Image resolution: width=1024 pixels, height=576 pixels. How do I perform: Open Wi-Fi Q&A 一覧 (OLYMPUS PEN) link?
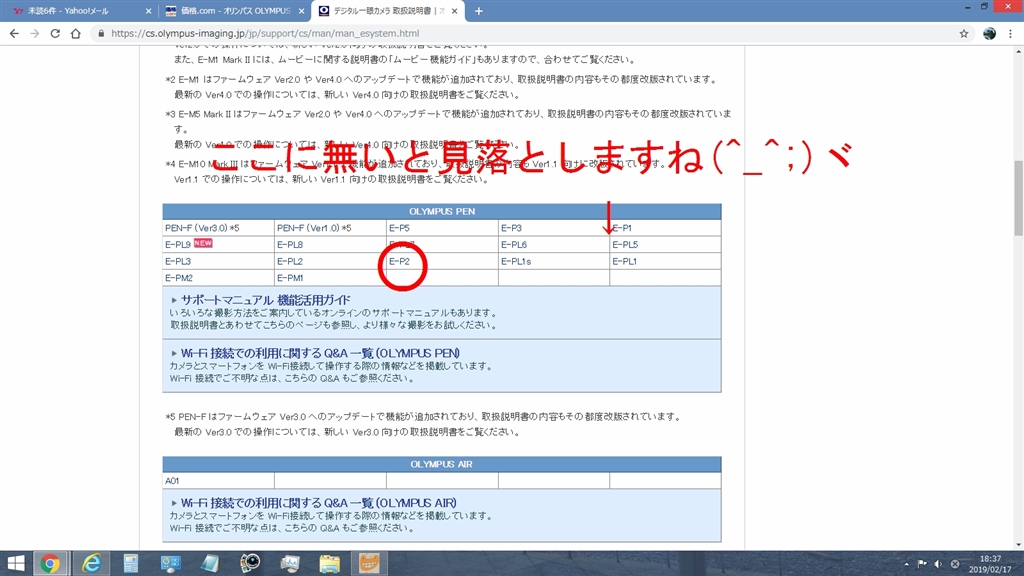[x=320, y=353]
